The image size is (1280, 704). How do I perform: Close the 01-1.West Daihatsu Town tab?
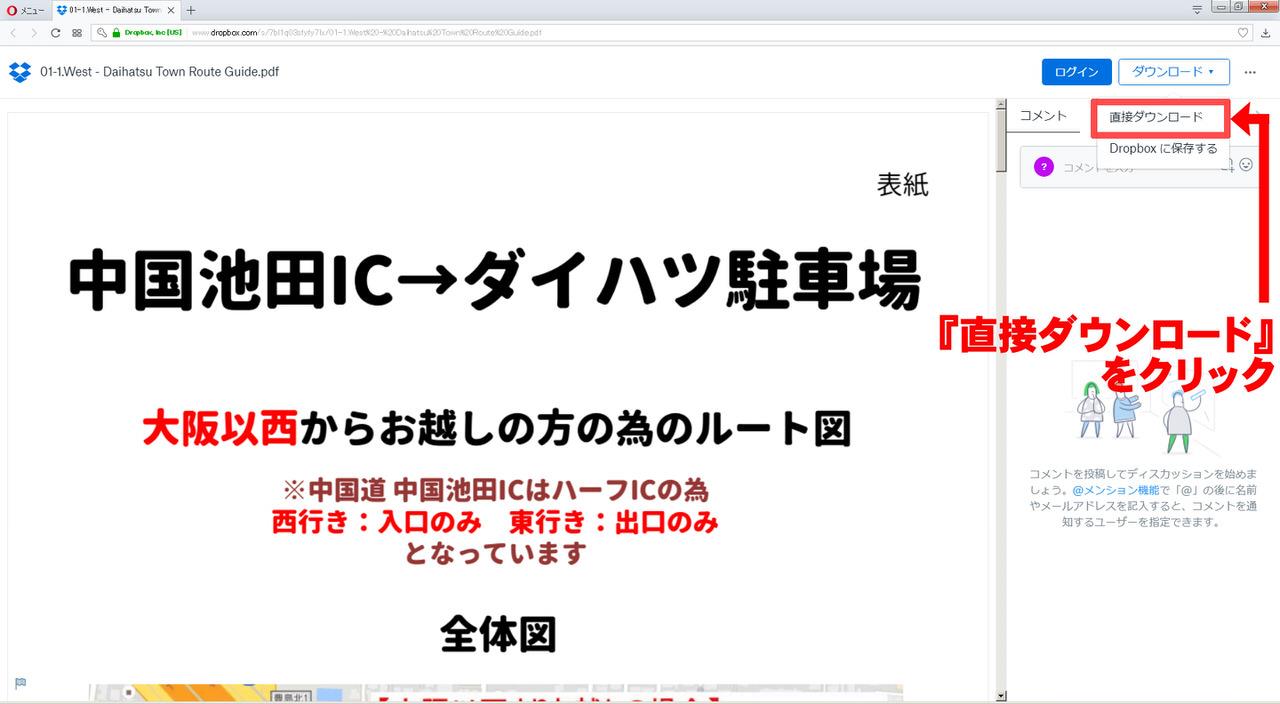(x=173, y=10)
